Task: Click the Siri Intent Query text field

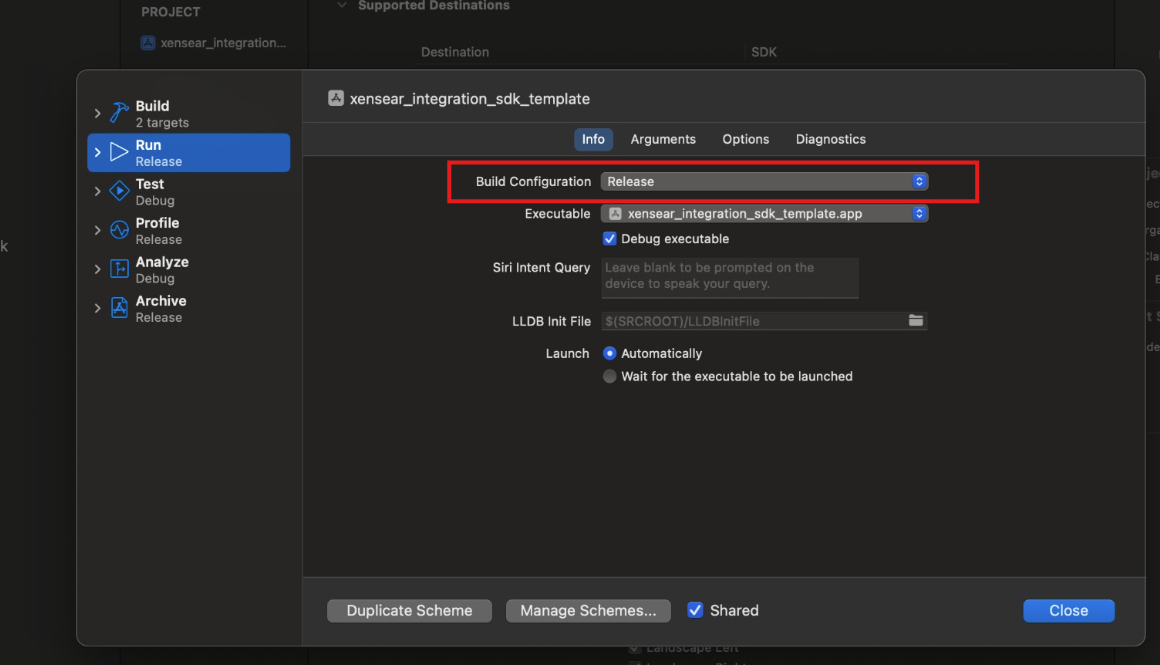Action: 729,277
